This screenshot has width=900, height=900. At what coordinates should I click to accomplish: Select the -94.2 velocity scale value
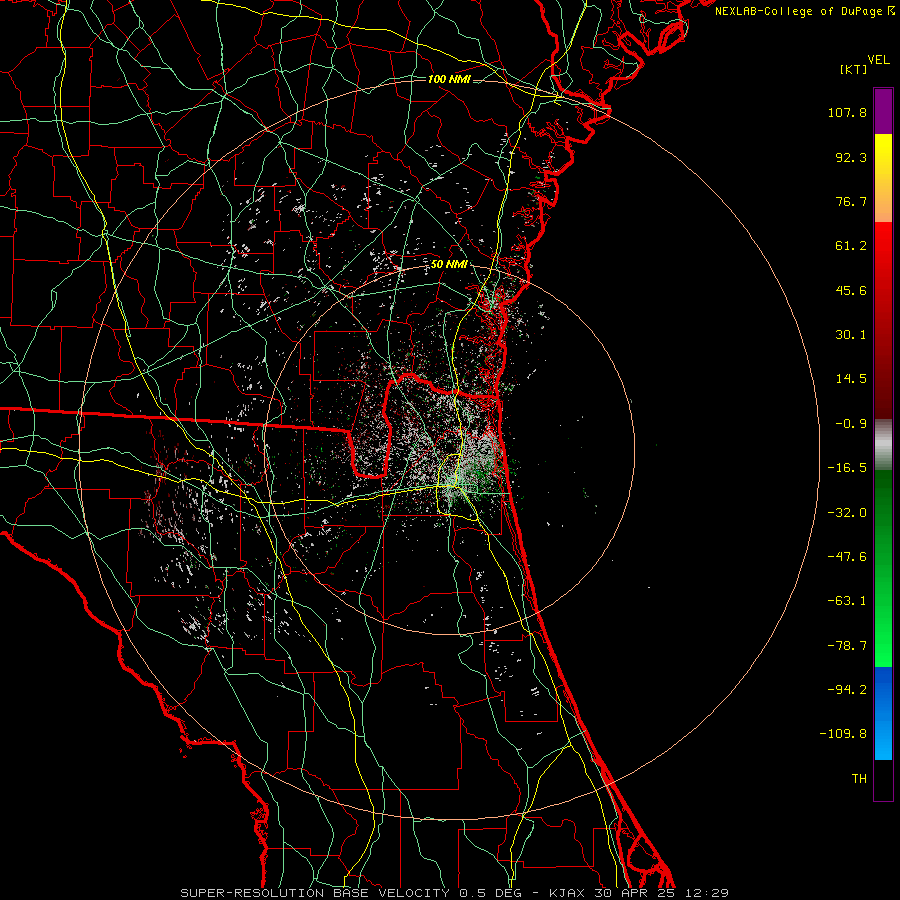[847, 689]
